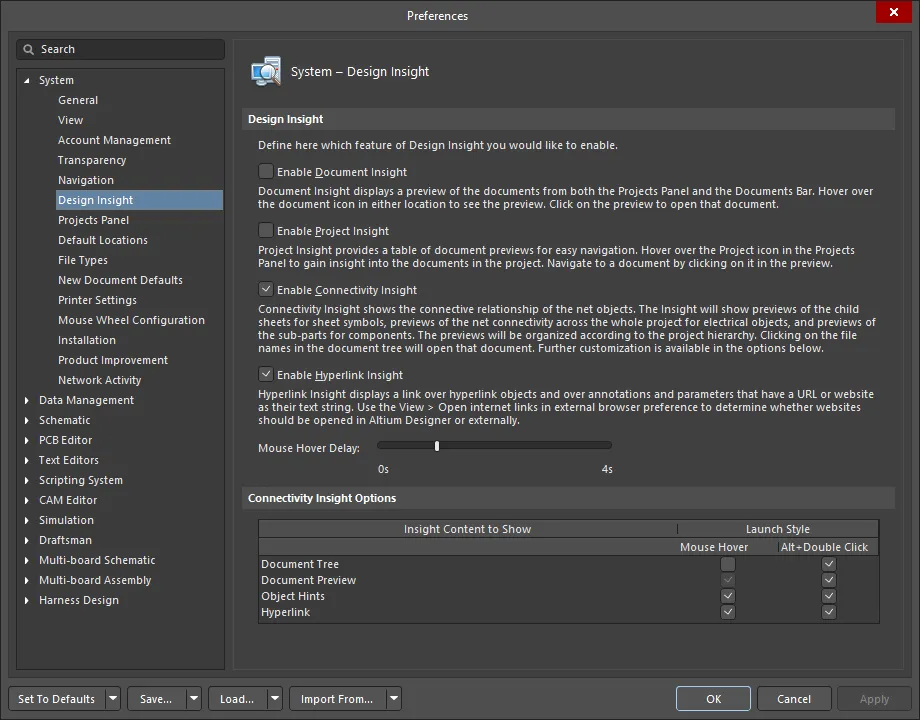Uncheck Document Preview Alt+Double Click
This screenshot has height=720, width=920.
click(x=828, y=580)
